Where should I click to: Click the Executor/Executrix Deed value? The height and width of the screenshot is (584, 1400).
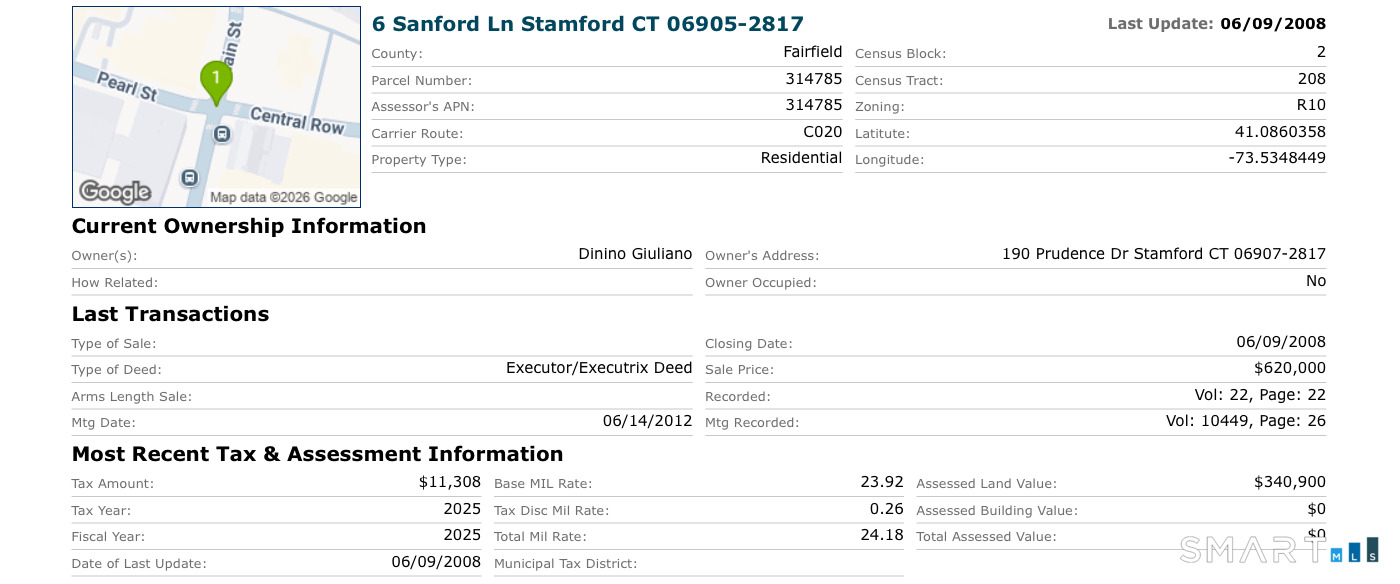599,368
